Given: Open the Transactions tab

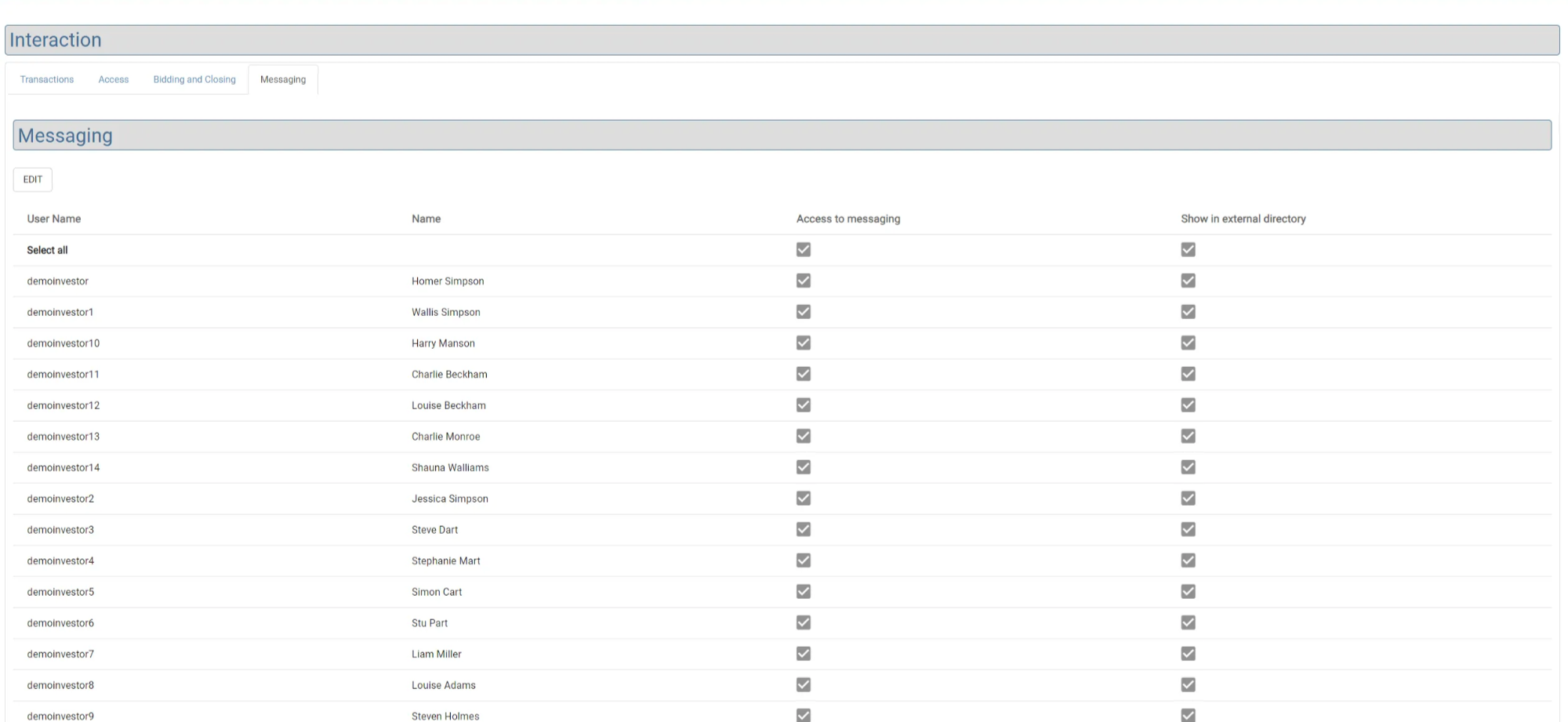Looking at the screenshot, I should pyautogui.click(x=47, y=79).
